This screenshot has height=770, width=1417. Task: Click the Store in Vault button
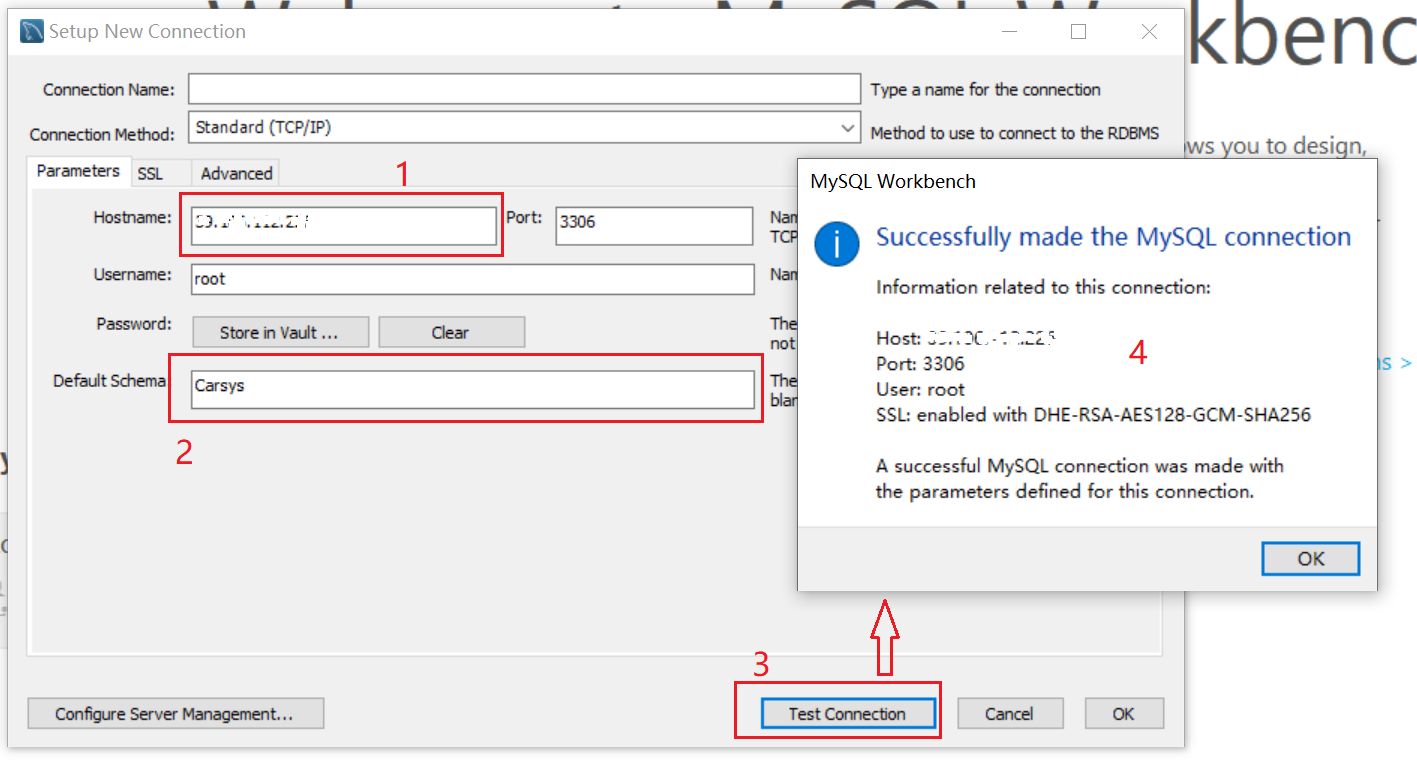click(280, 333)
